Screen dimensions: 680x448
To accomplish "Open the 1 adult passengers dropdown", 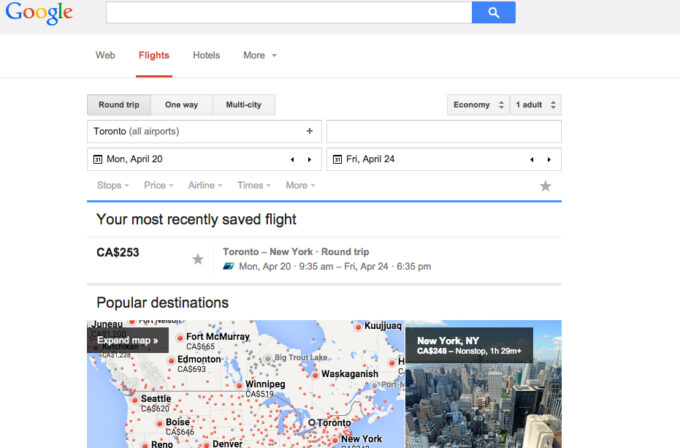I will (536, 105).
